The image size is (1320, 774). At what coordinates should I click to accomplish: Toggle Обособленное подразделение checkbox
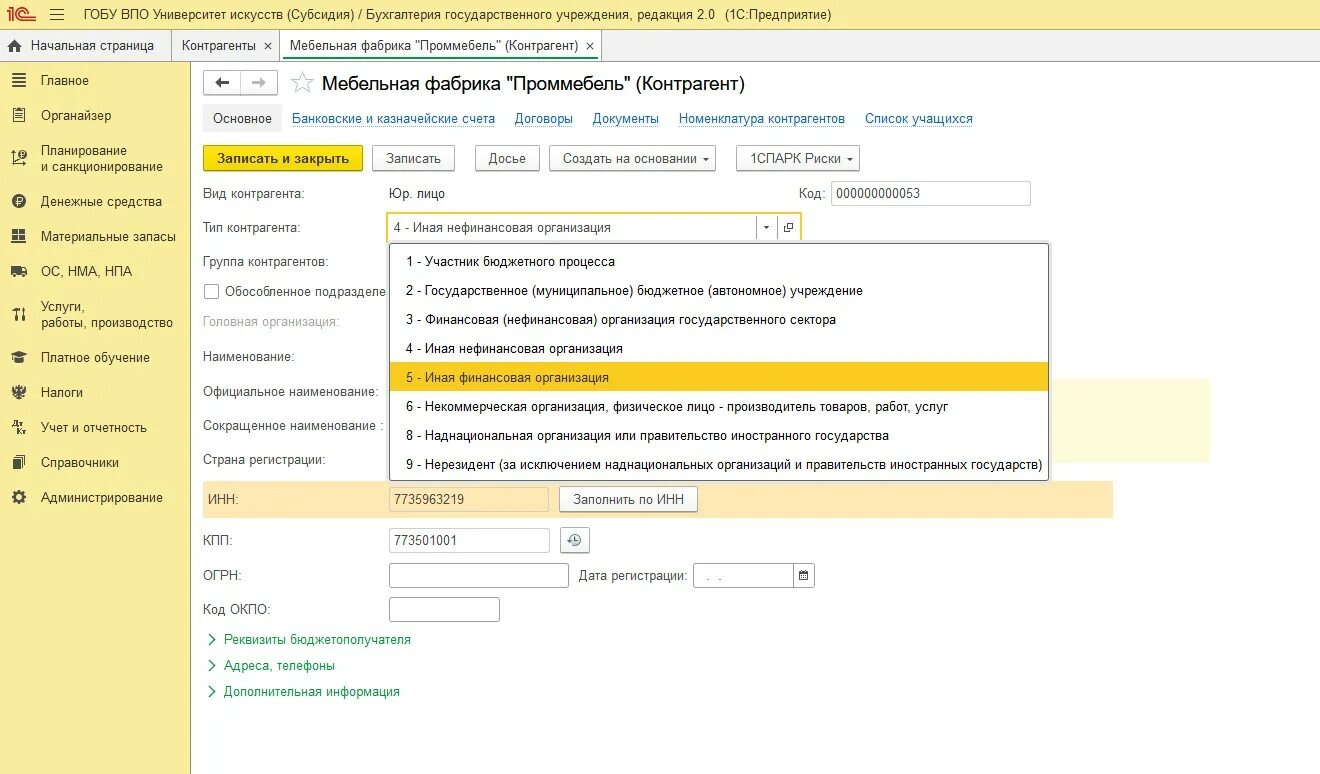(211, 292)
